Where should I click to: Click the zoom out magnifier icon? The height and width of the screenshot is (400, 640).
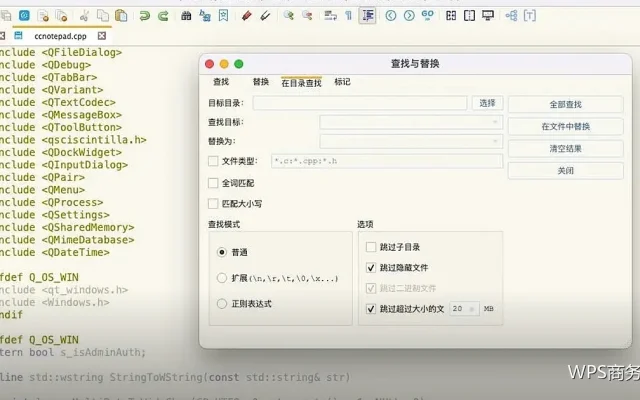click(307, 16)
